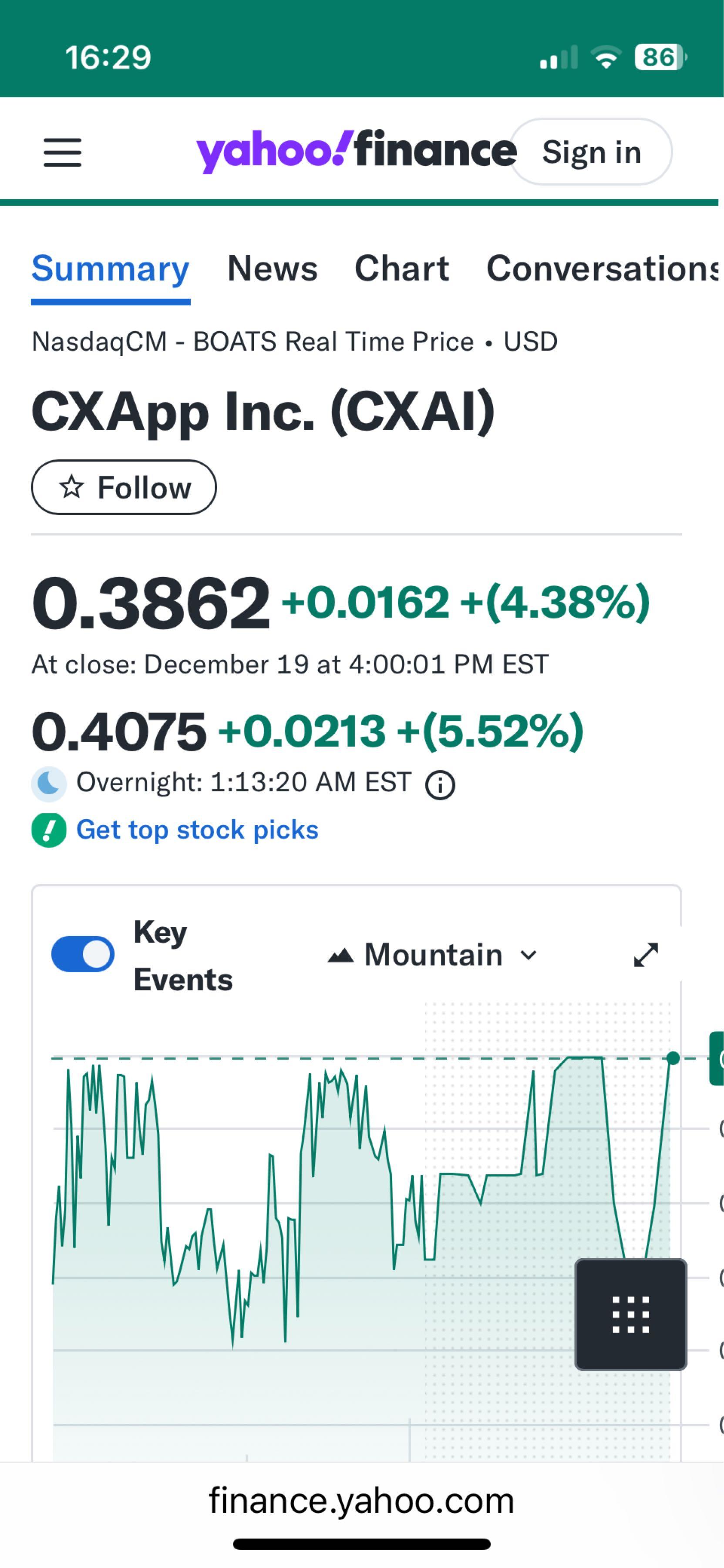724x1568 pixels.
Task: Open the hamburger navigation menu
Action: pos(62,152)
